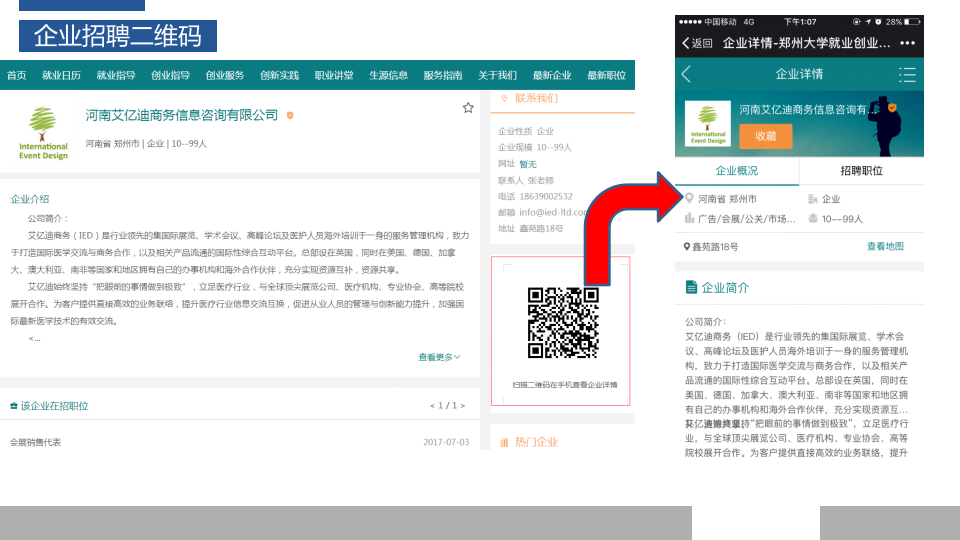Tap the industry icon beside 广告/会展/公关

689,218
